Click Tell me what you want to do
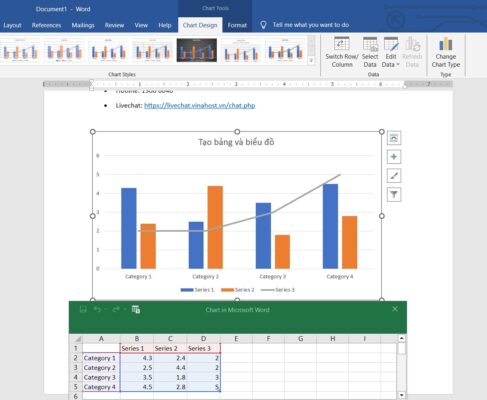This screenshot has height=400, width=487. [x=311, y=25]
